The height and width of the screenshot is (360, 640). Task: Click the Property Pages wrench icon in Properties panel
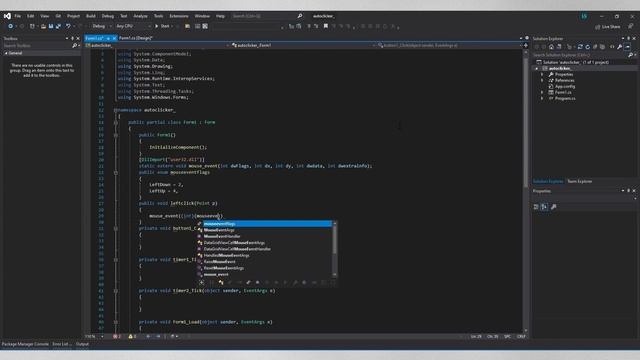pyautogui.click(x=553, y=207)
